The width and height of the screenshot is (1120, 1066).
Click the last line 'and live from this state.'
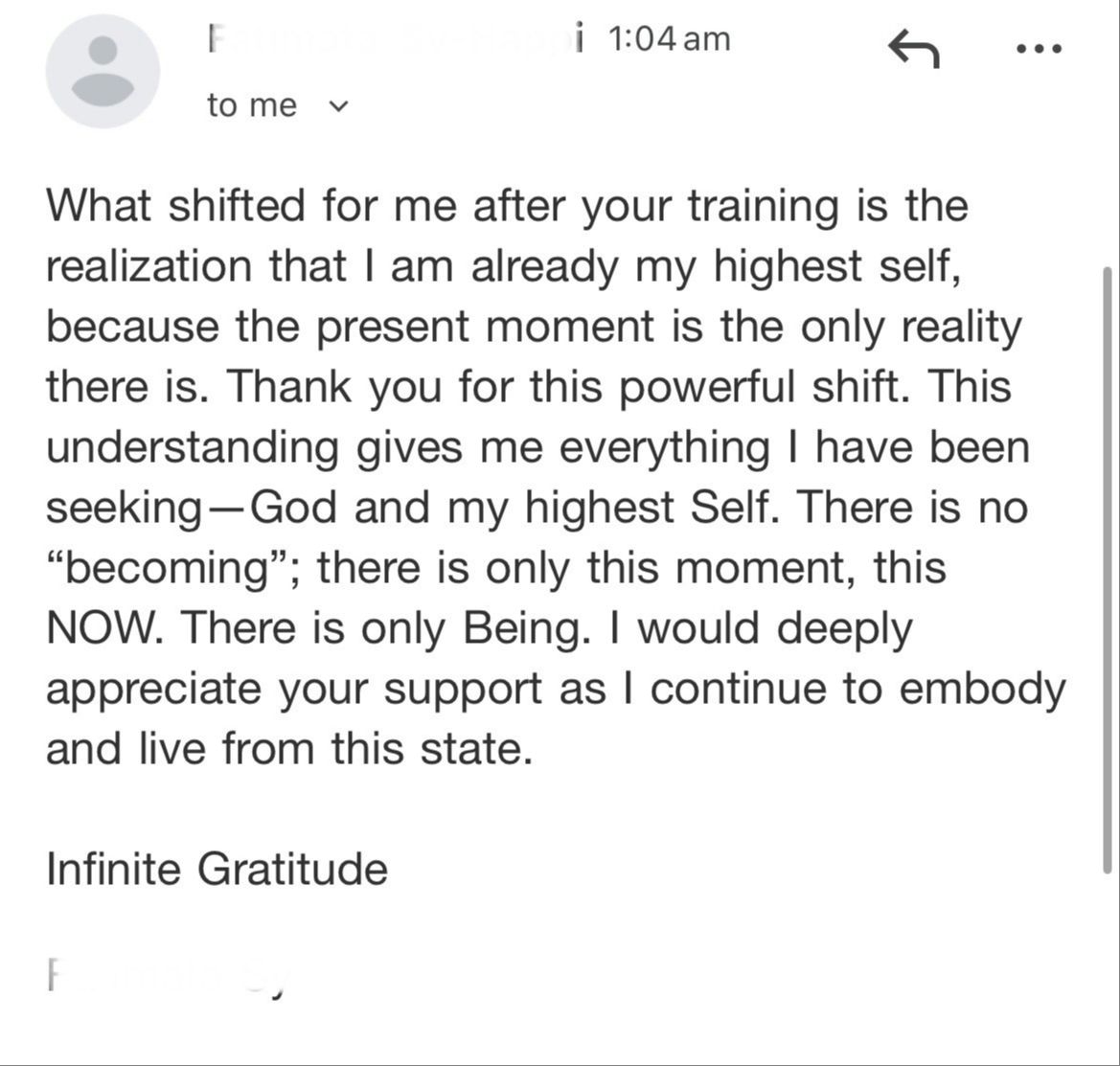coord(289,749)
